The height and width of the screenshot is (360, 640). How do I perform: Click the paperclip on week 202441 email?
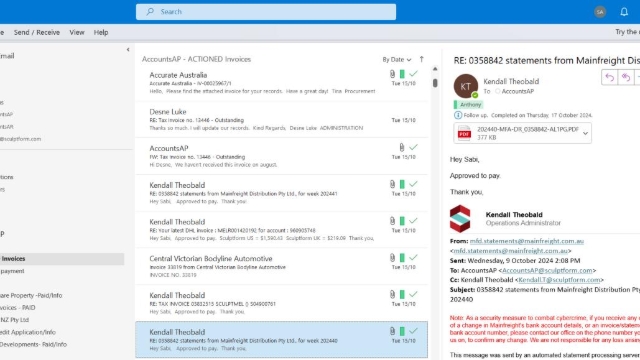click(x=392, y=184)
